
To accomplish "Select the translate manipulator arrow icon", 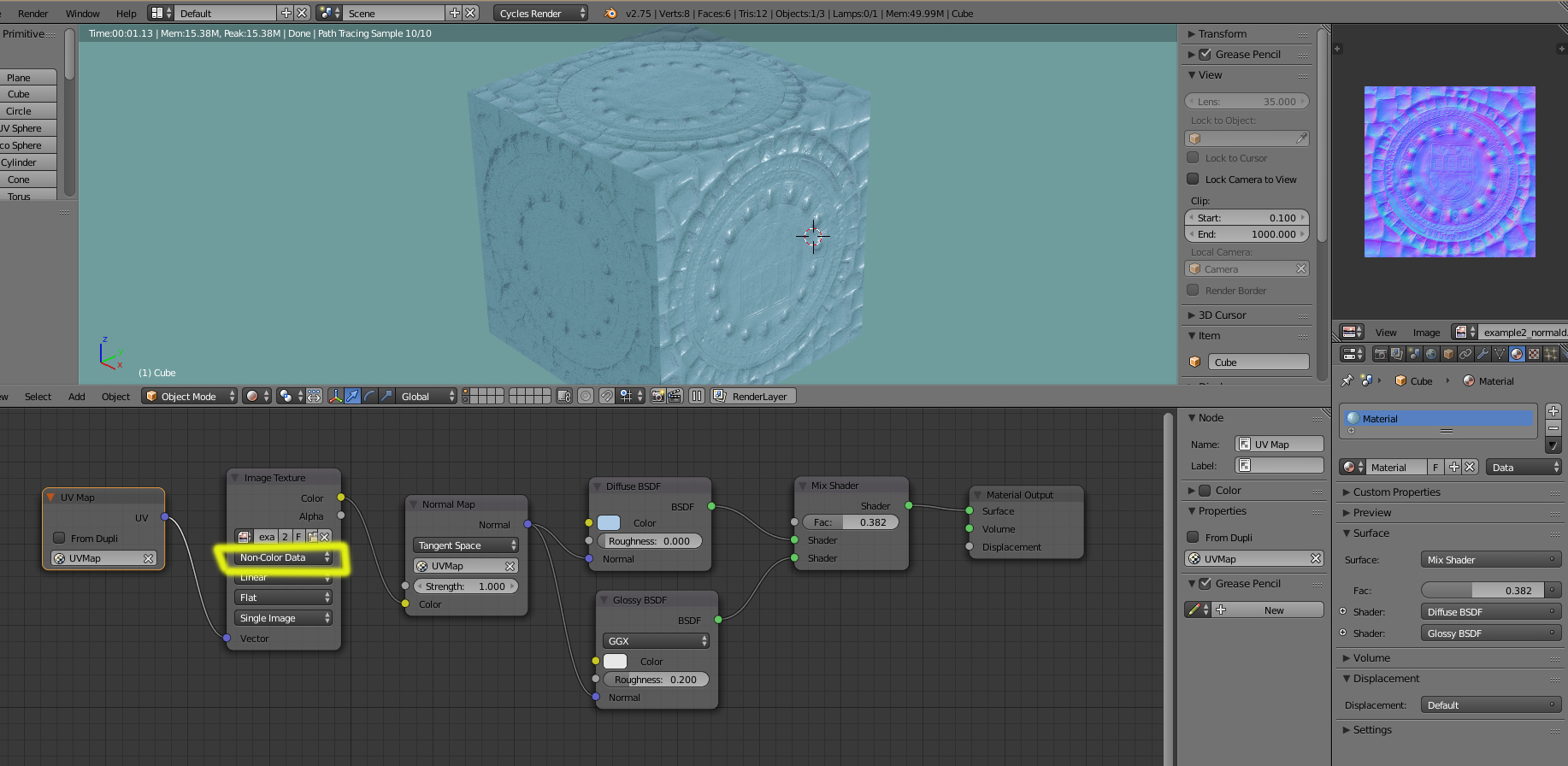I will pyautogui.click(x=352, y=396).
